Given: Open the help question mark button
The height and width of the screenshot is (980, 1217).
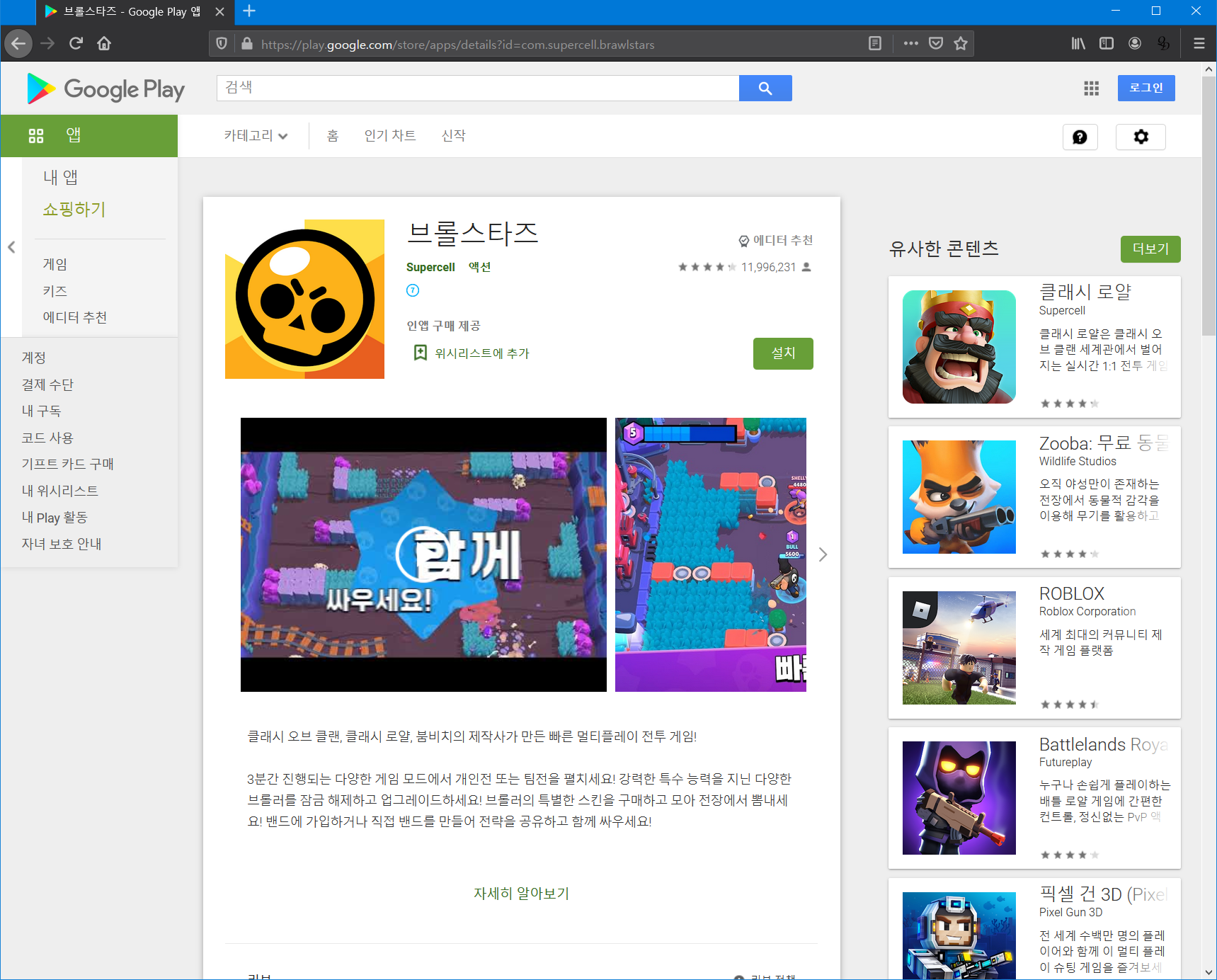Looking at the screenshot, I should click(1080, 137).
